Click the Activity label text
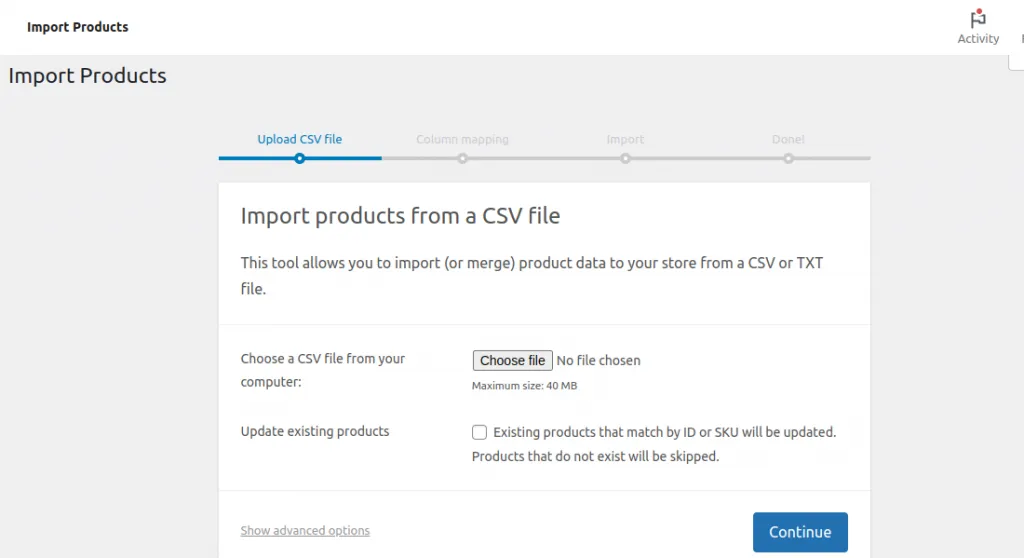 tap(978, 39)
